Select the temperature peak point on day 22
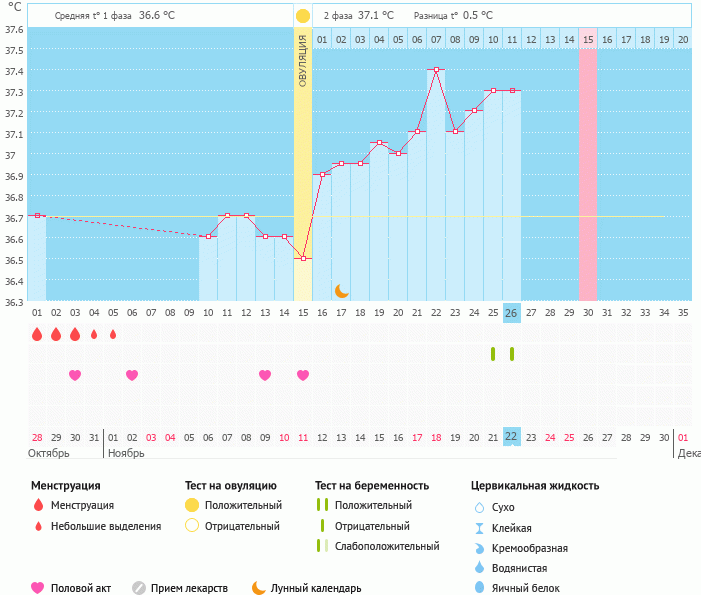Screen dimensions: 701x595 point(436,70)
